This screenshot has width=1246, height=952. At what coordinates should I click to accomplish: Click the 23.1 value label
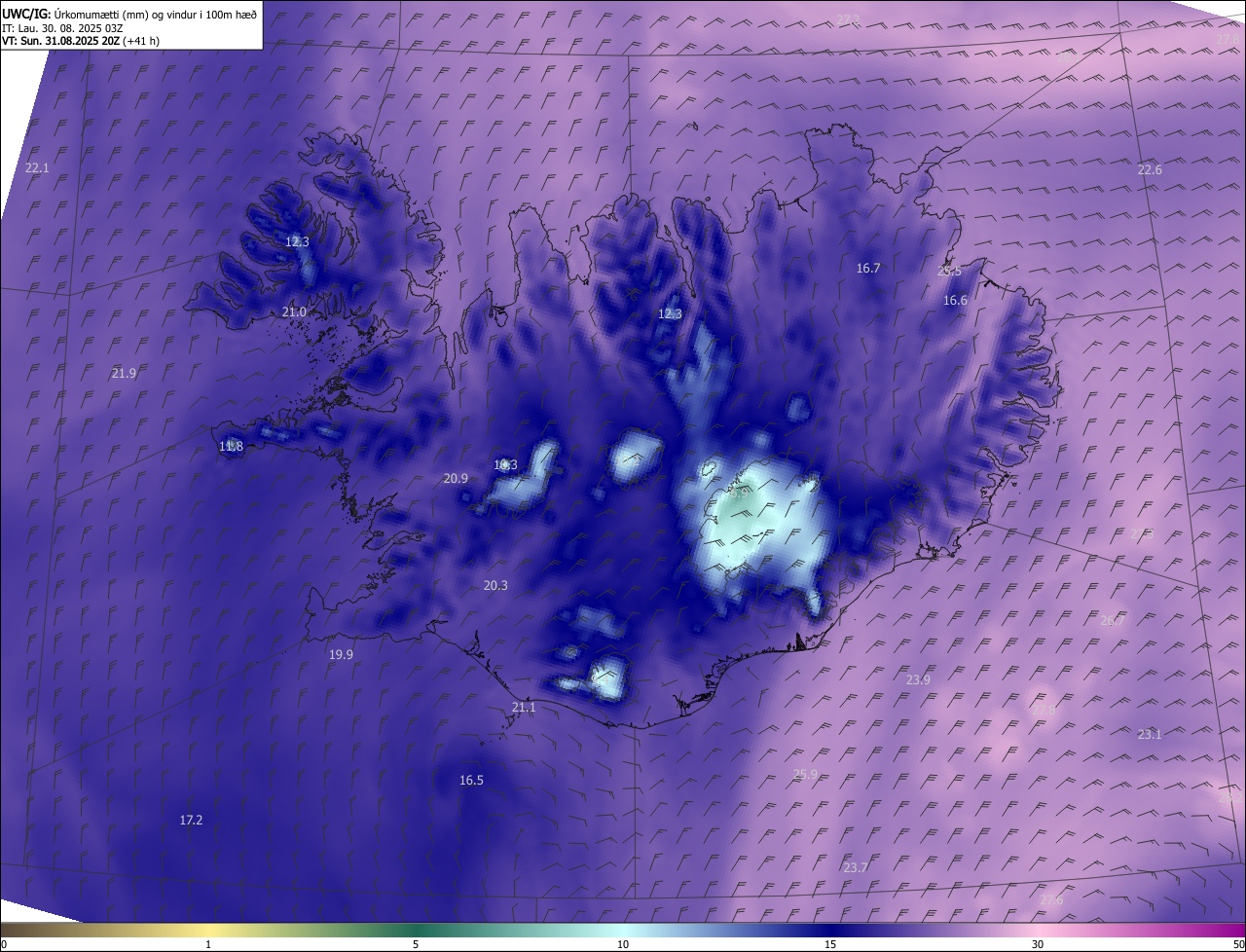(1150, 734)
